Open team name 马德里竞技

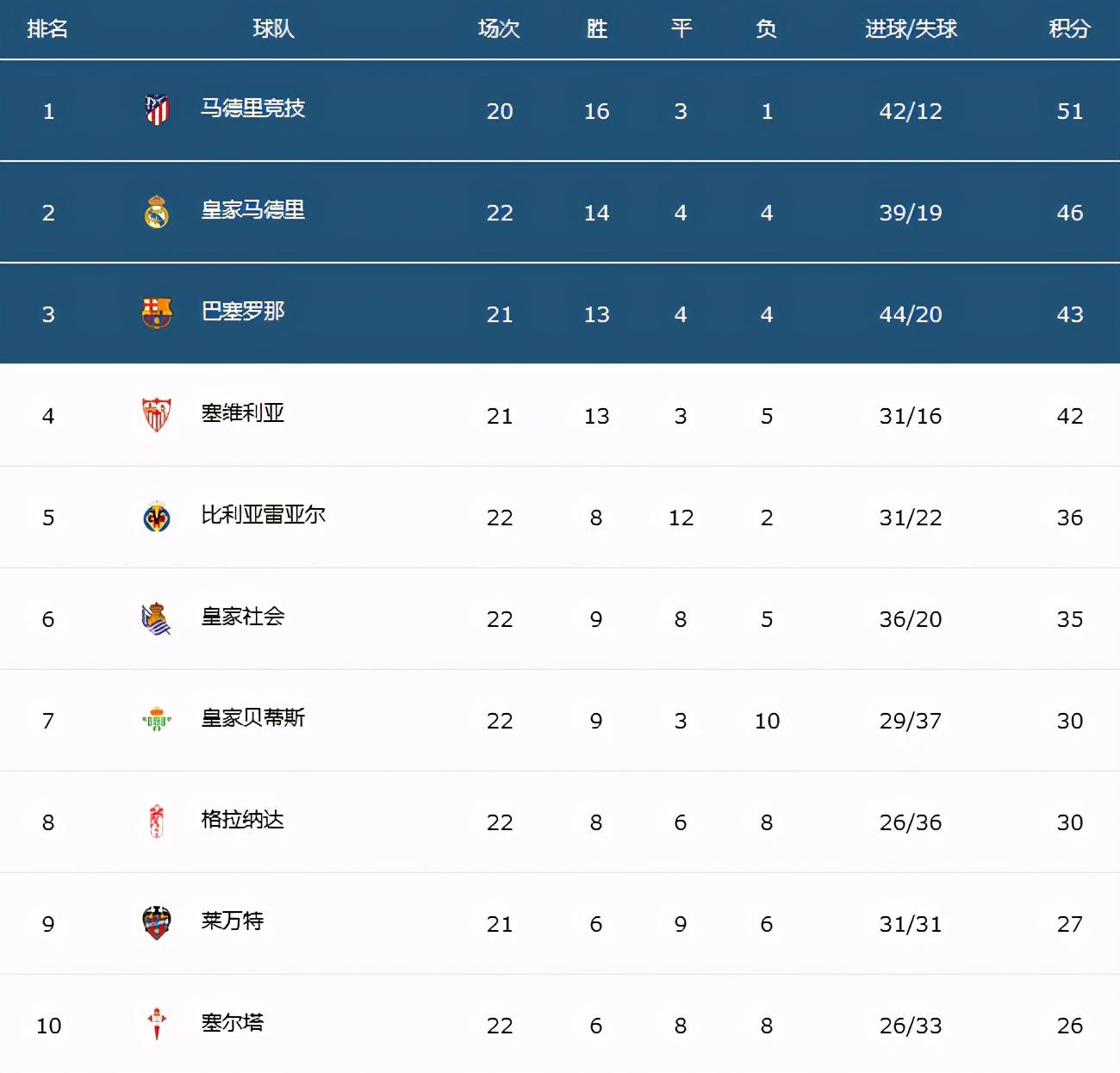(x=252, y=109)
